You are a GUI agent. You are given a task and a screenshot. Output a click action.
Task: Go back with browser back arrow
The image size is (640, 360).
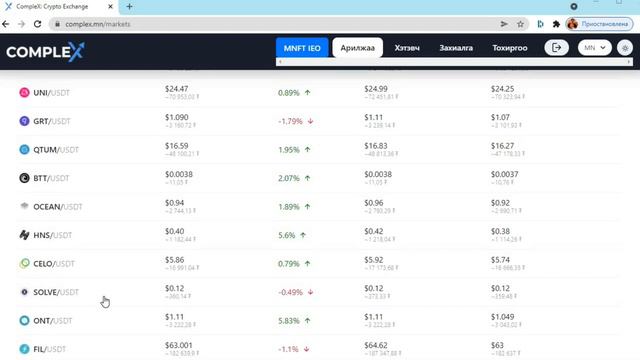pos(6,24)
